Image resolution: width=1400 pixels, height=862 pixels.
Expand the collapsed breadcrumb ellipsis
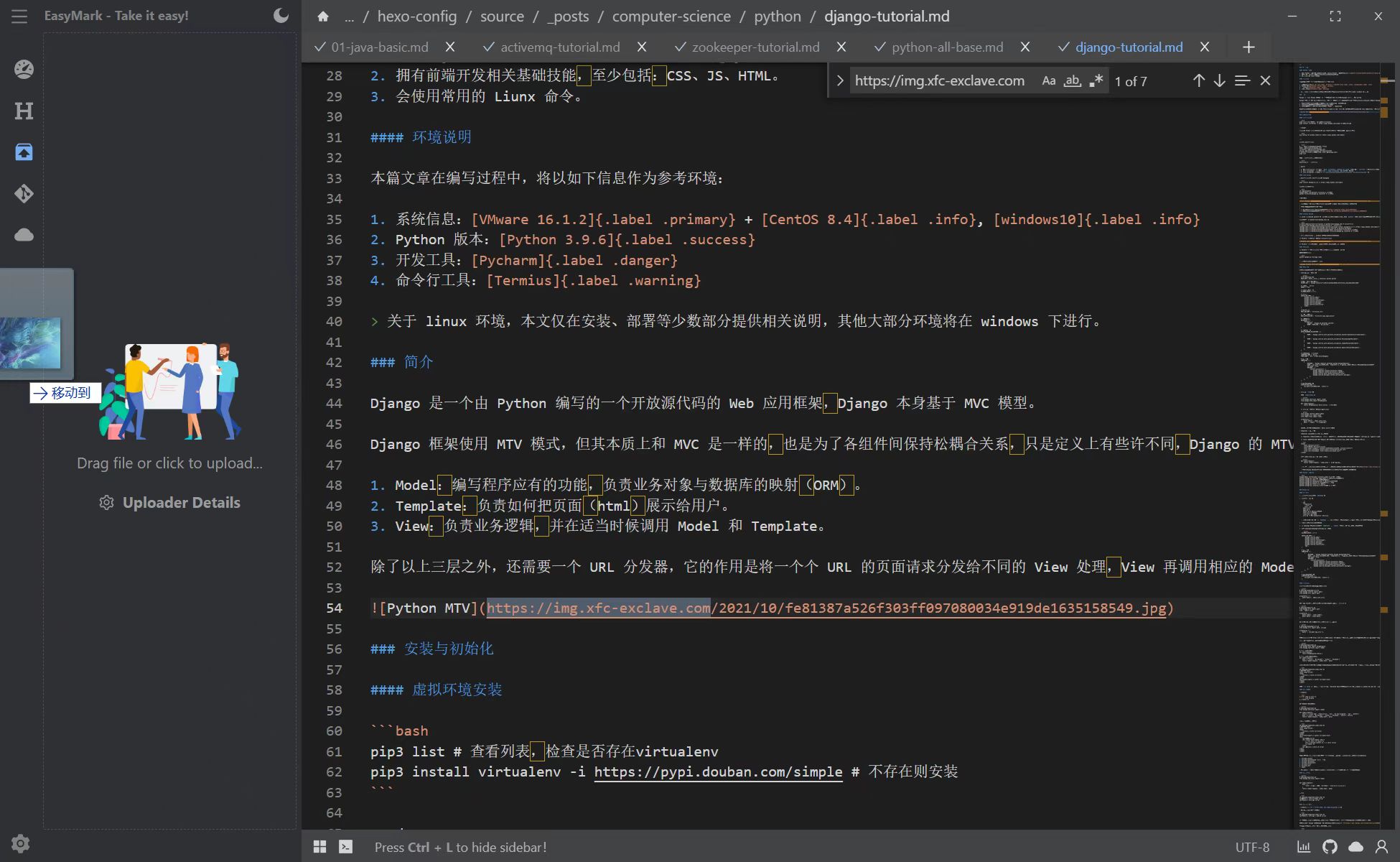(x=349, y=17)
